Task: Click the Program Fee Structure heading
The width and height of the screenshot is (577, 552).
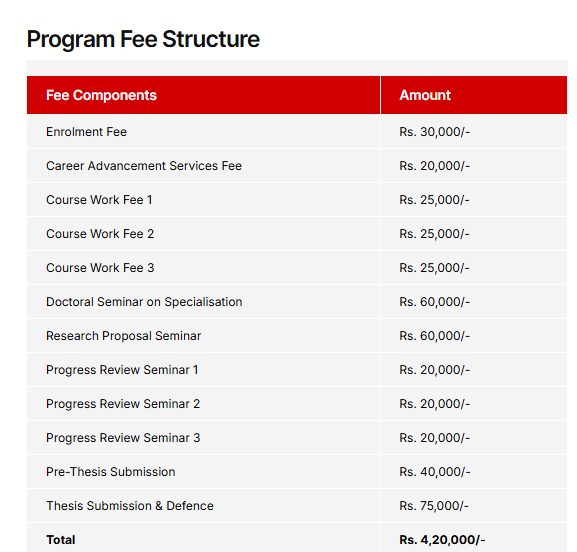Action: [143, 39]
